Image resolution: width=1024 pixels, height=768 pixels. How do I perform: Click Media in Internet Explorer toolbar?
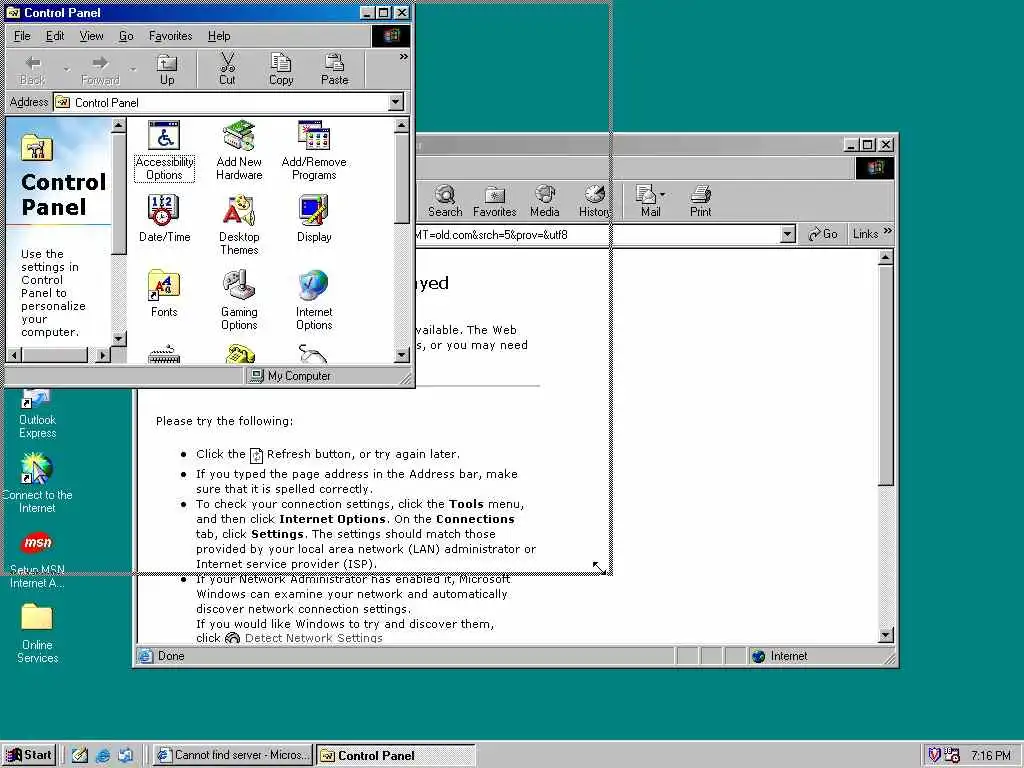click(x=545, y=201)
